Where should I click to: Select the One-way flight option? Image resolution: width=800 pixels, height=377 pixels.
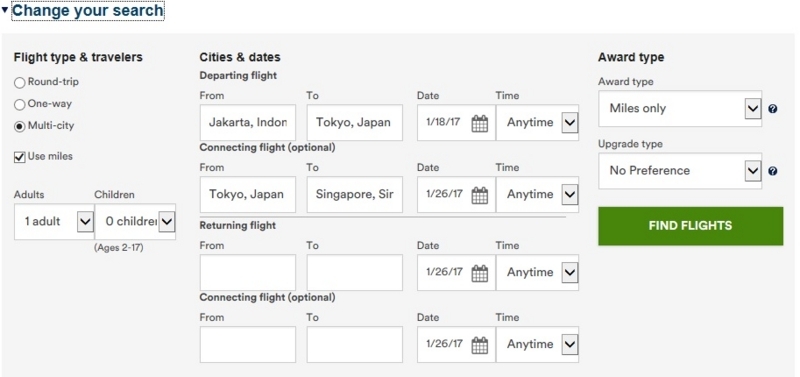coord(19,105)
